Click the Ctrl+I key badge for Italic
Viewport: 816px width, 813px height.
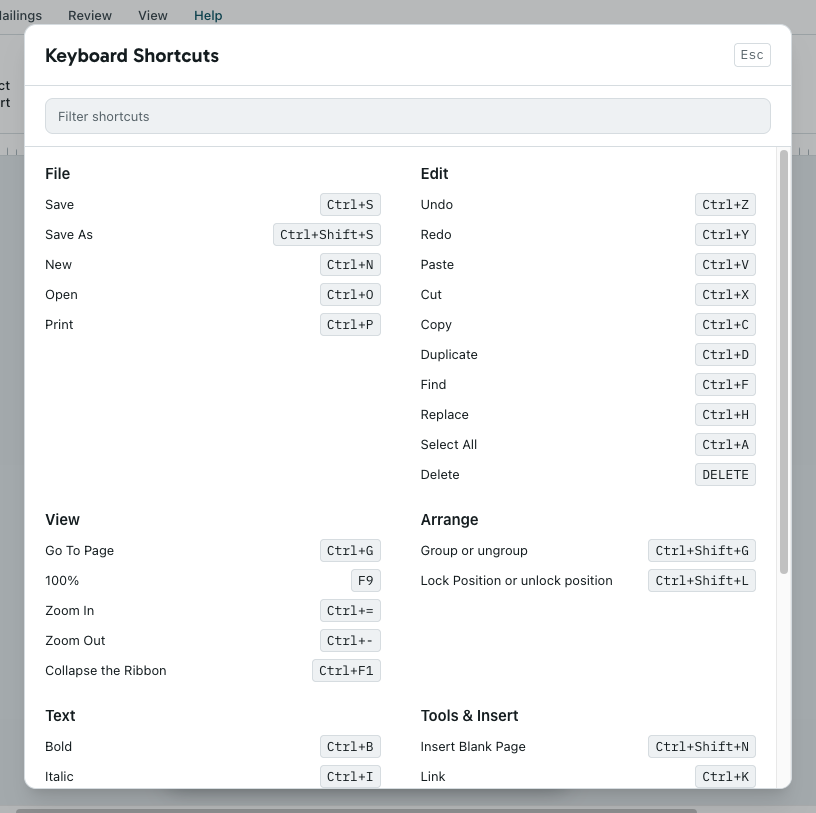click(x=350, y=777)
